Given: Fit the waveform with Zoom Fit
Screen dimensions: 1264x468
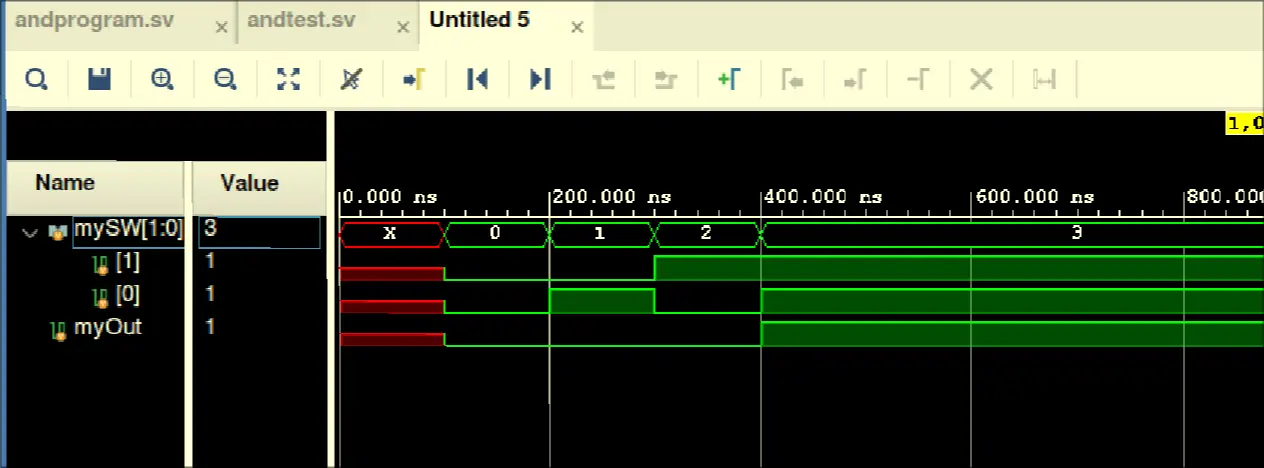Looking at the screenshot, I should tap(288, 80).
